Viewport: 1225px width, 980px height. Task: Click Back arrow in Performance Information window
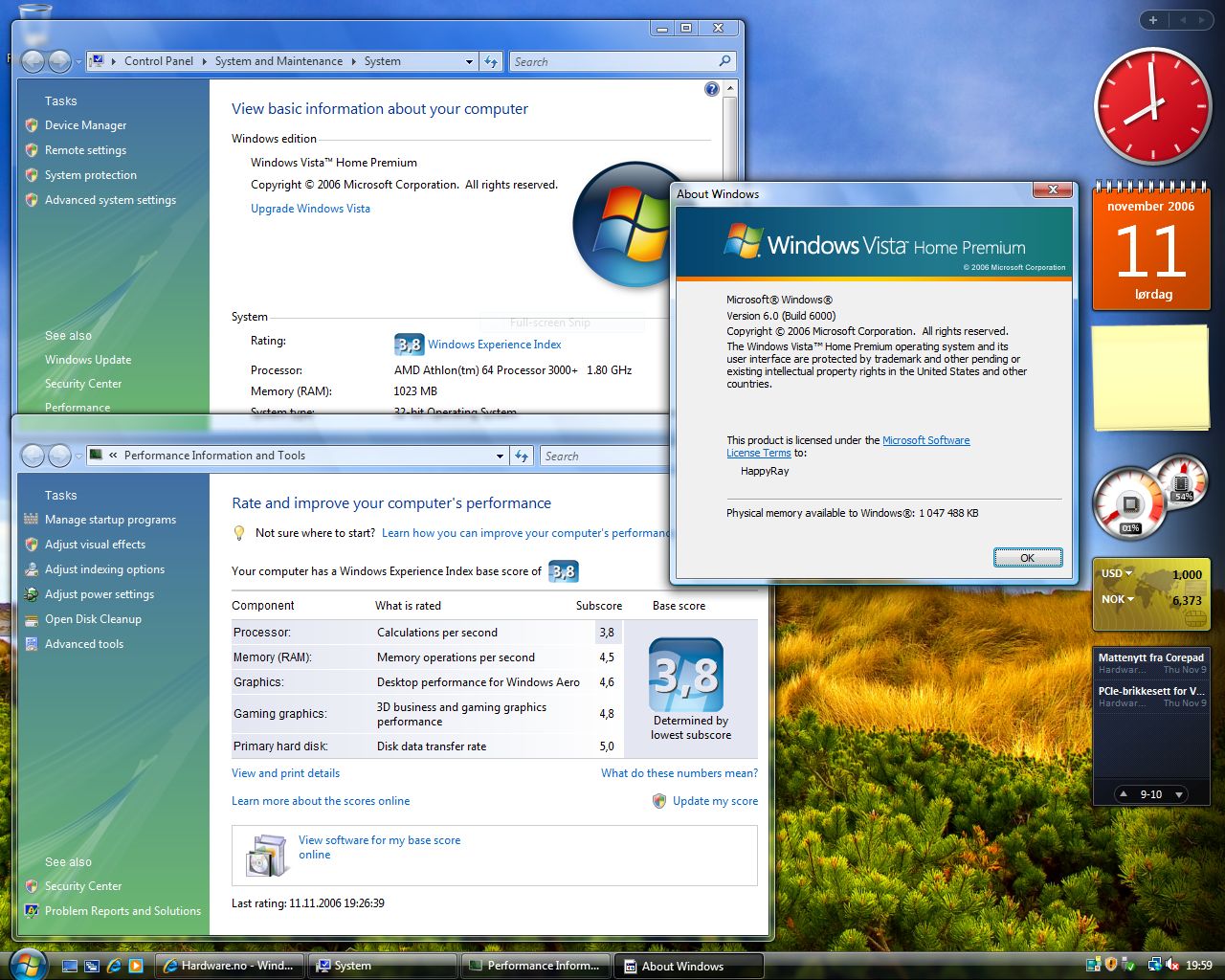[x=33, y=456]
